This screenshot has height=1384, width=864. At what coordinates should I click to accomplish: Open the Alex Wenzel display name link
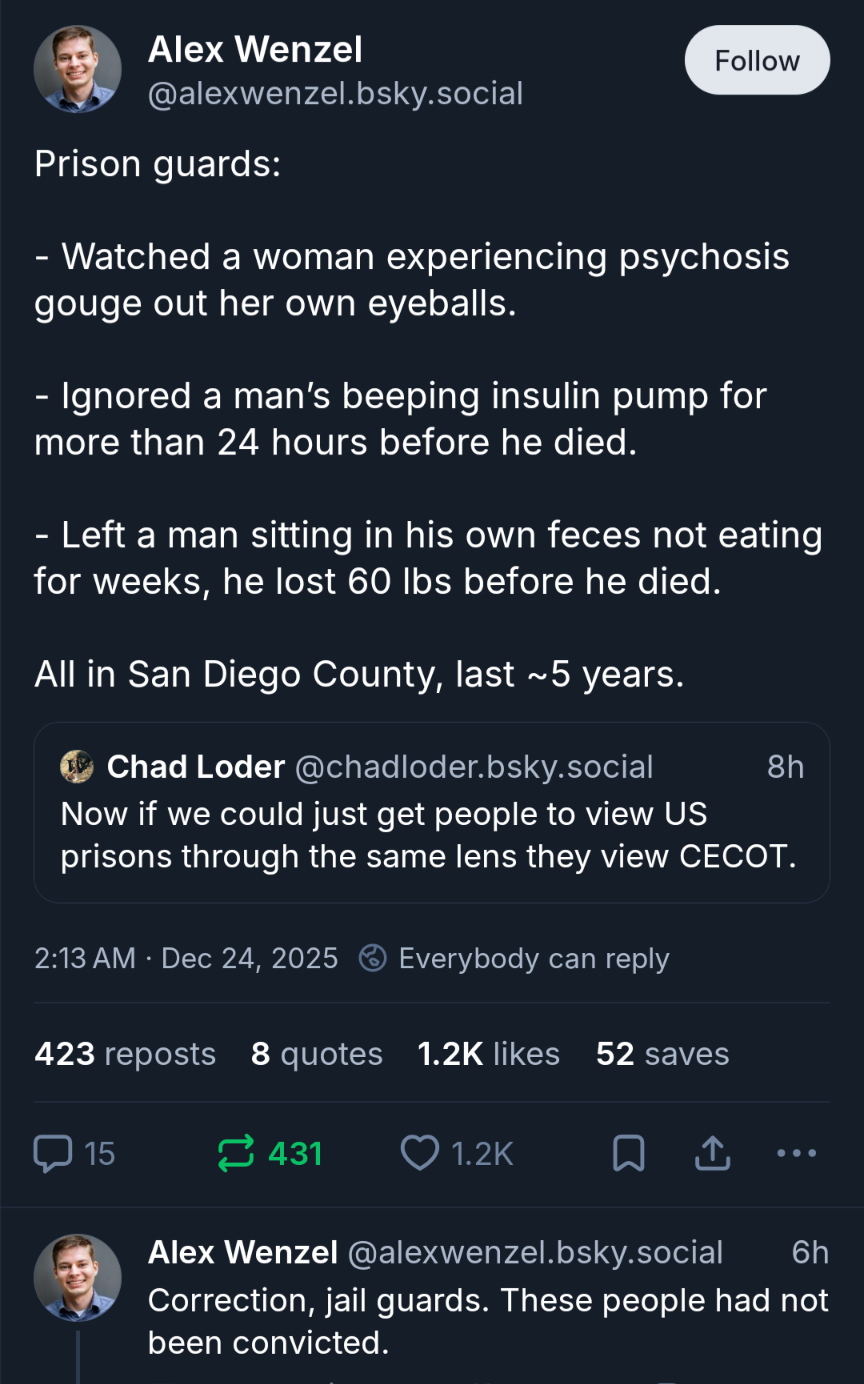[255, 49]
